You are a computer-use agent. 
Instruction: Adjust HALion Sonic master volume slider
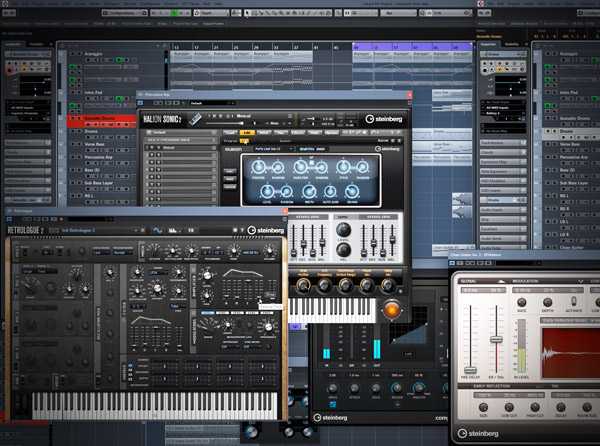click(x=227, y=123)
